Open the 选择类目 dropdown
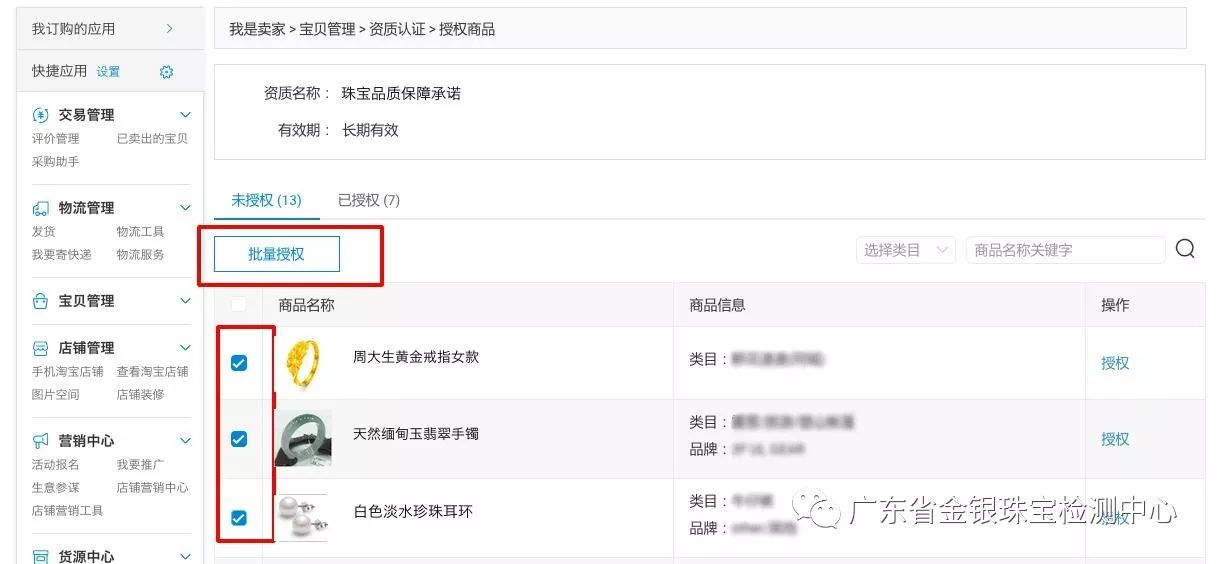The image size is (1217, 564). click(x=906, y=250)
